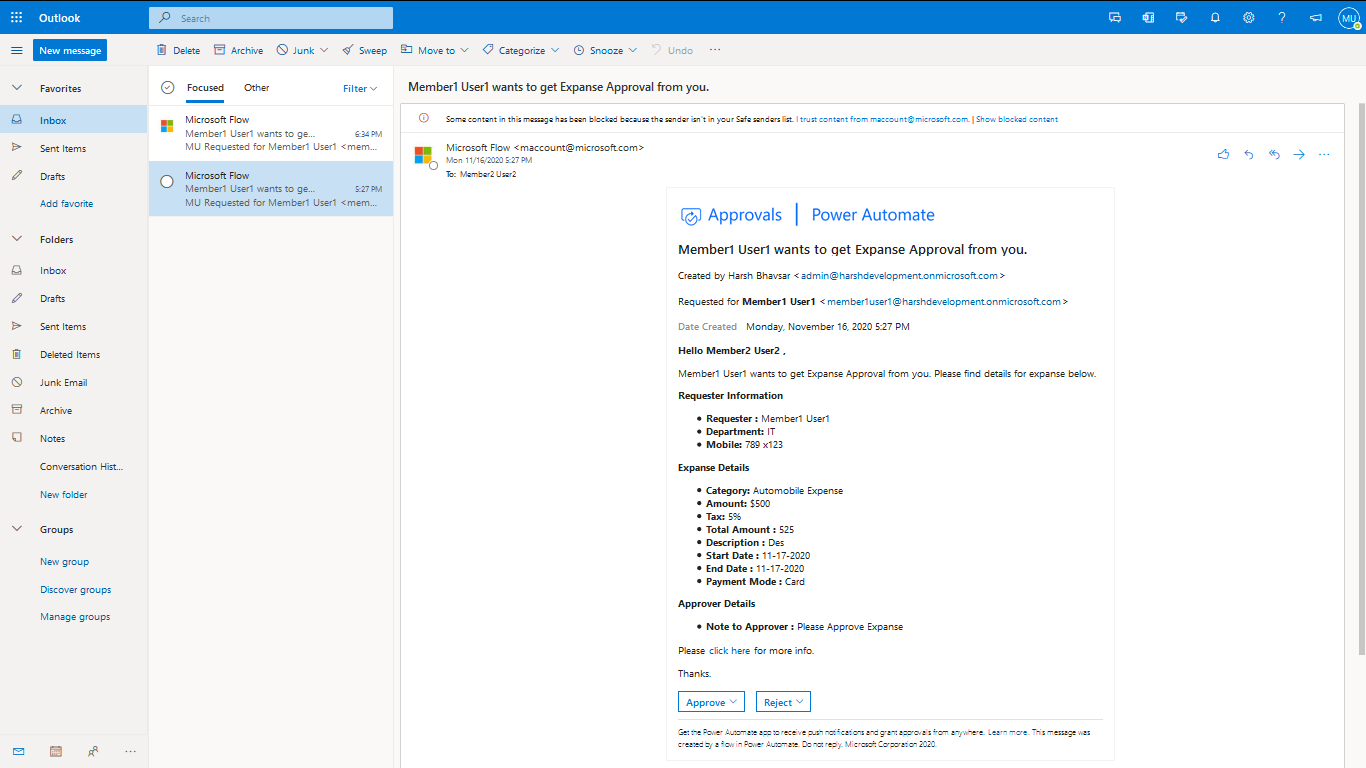The width and height of the screenshot is (1366, 768).
Task: Click the Microsoft Flow sender logo in reading pane
Action: coord(423,155)
